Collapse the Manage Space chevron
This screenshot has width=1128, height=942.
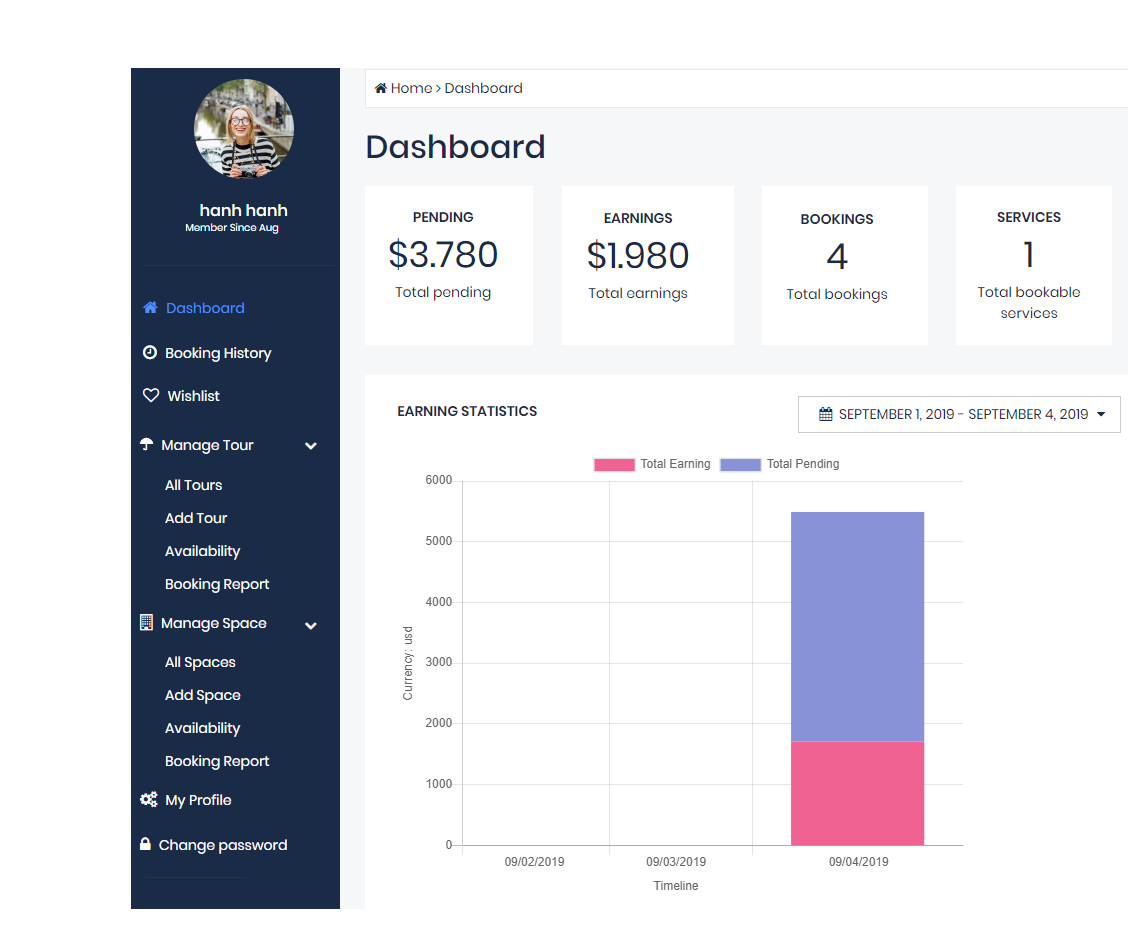311,625
